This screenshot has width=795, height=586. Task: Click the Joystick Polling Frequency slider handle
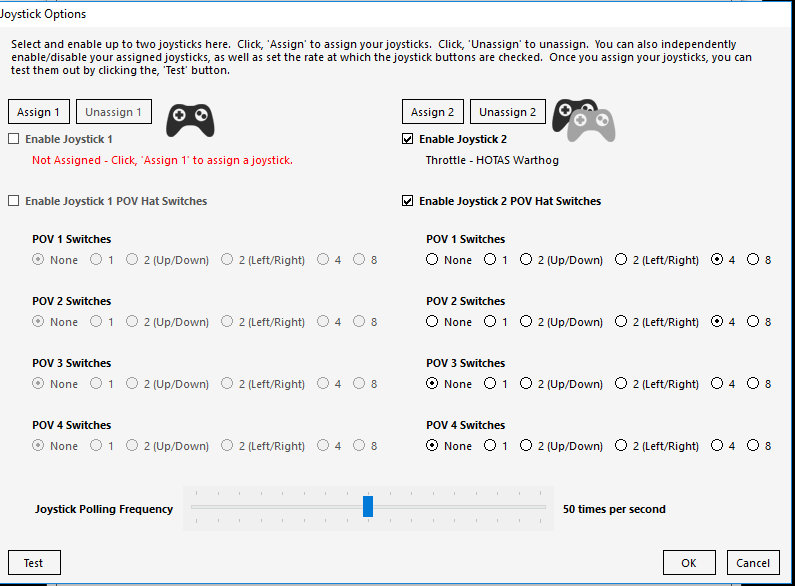[368, 506]
